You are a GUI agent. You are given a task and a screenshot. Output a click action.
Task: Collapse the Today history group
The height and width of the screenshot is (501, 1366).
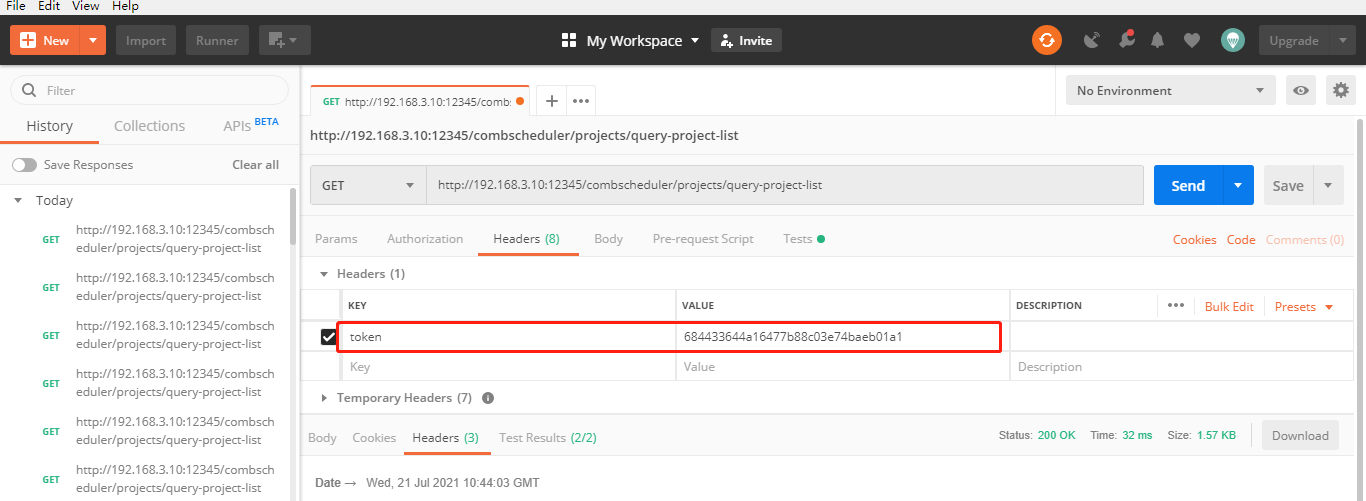coord(18,200)
